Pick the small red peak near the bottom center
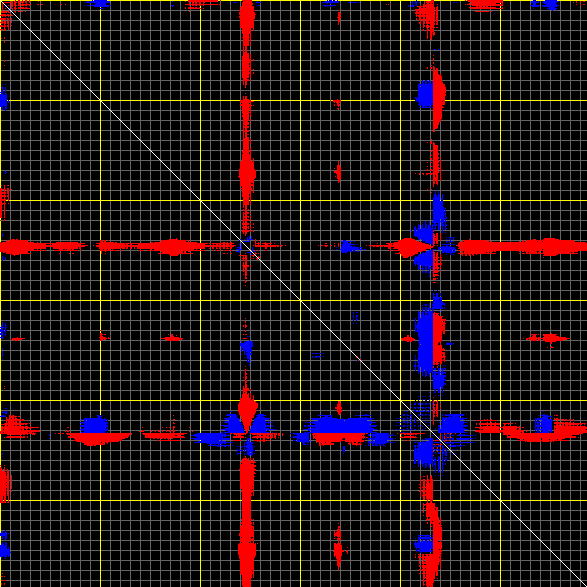The height and width of the screenshot is (587, 587). (x=338, y=547)
